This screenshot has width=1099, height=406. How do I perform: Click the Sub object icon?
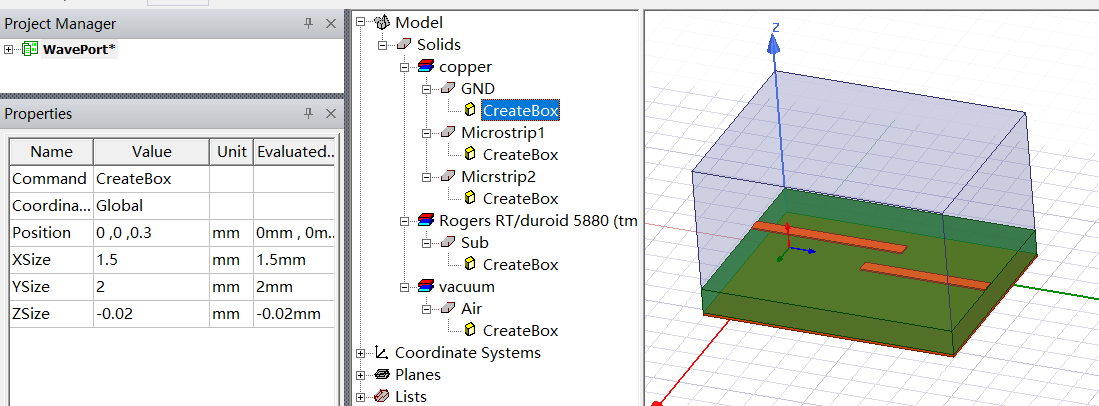(x=448, y=243)
